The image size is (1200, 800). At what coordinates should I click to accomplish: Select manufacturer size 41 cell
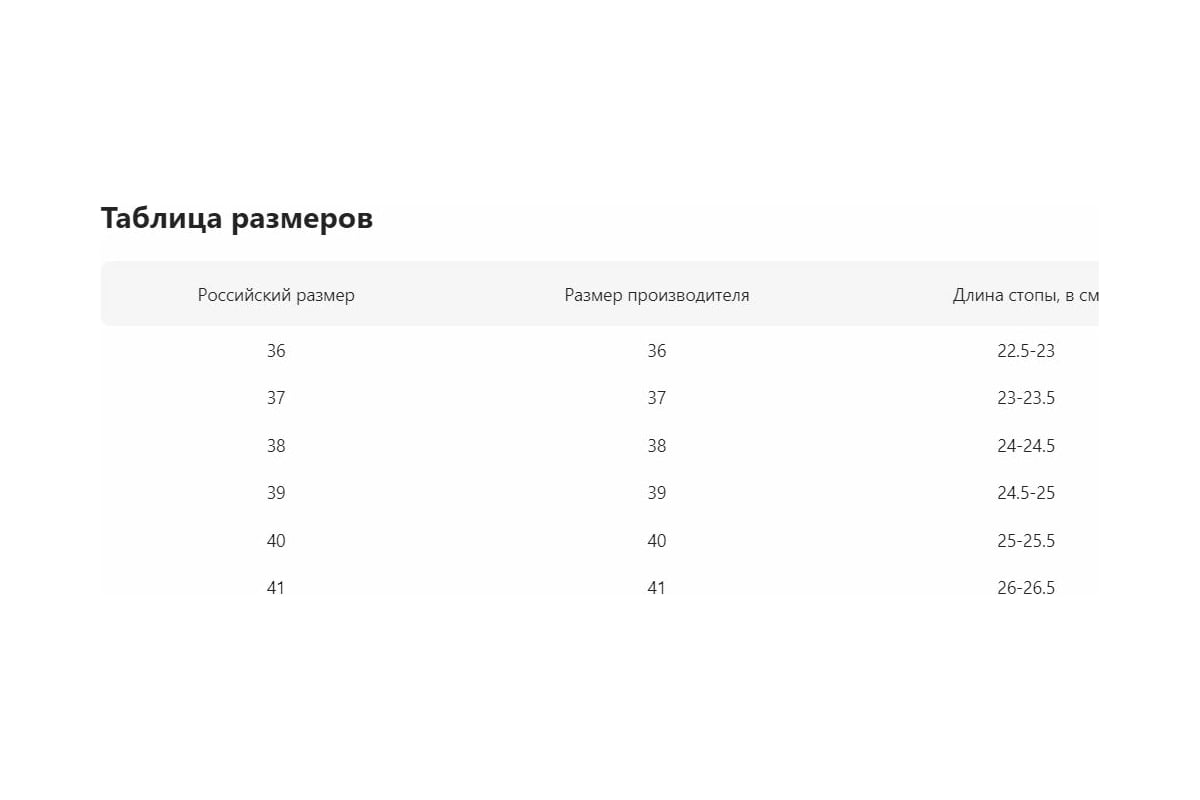tap(656, 588)
